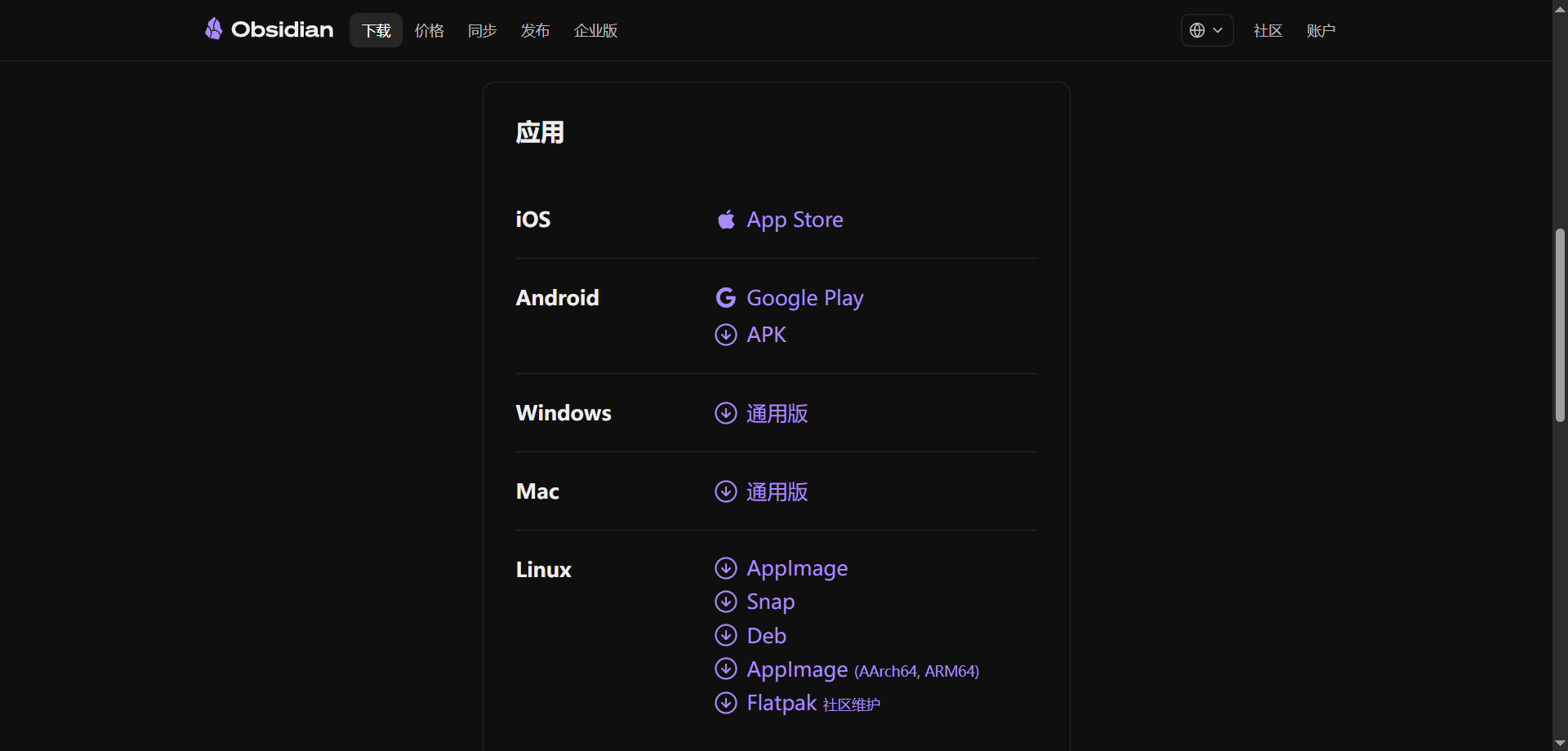Click the Google Play link

(804, 298)
